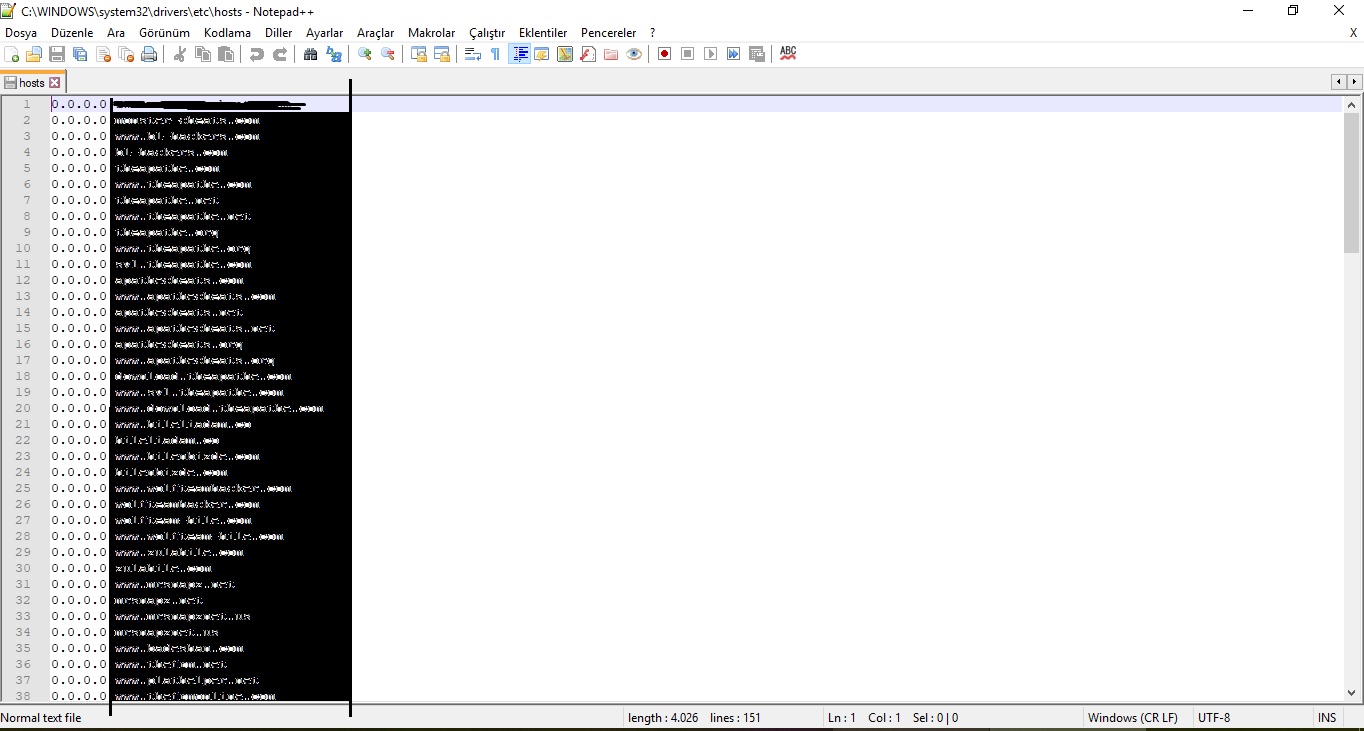Click the Print toolbar icon
The height and width of the screenshot is (731, 1364).
[x=149, y=54]
